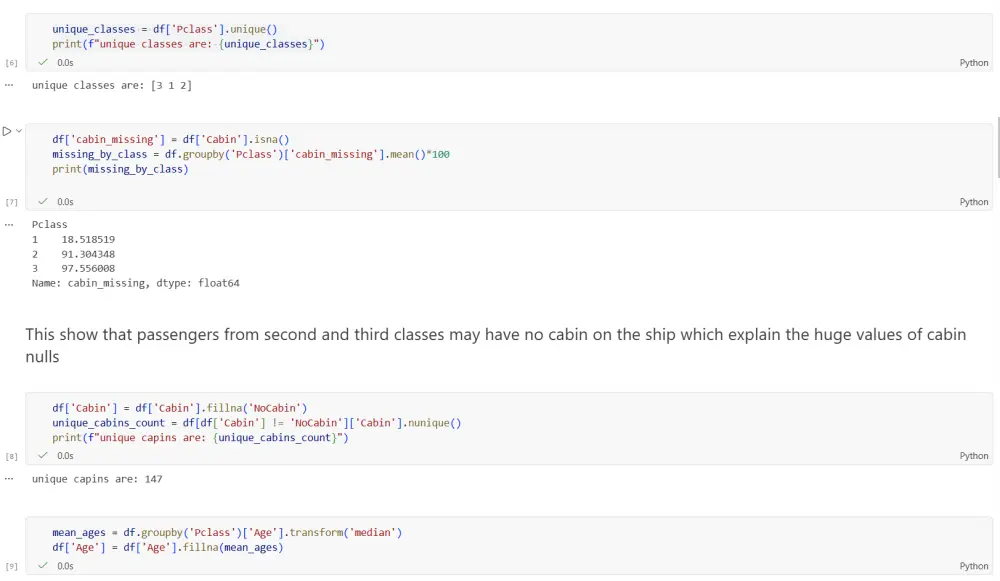Open output actions menu for unique classes output
This screenshot has width=1000, height=581.
pos(9,85)
